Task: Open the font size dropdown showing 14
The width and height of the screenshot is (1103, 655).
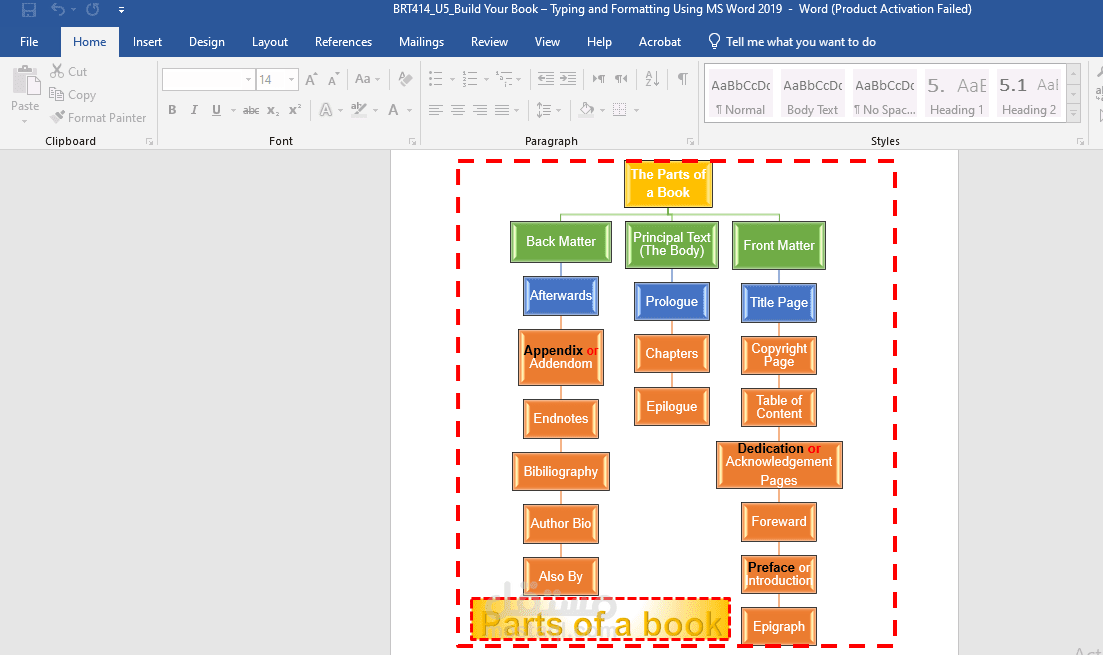Action: pos(291,80)
